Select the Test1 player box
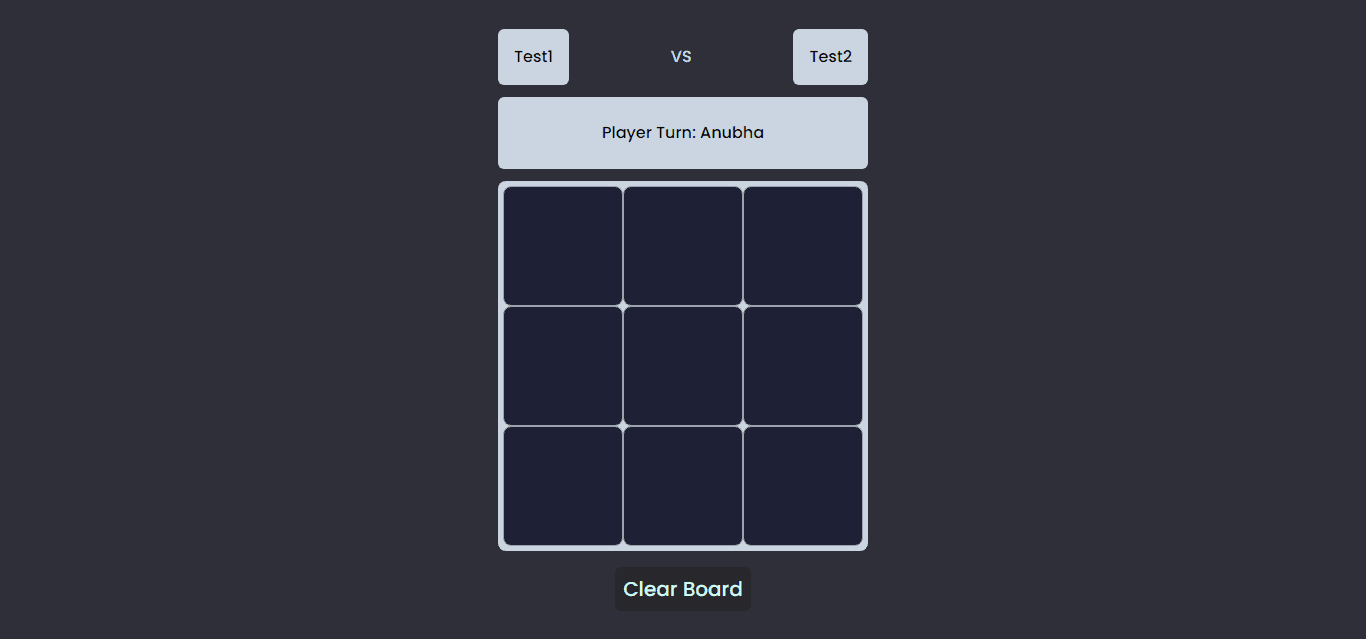 tap(533, 57)
